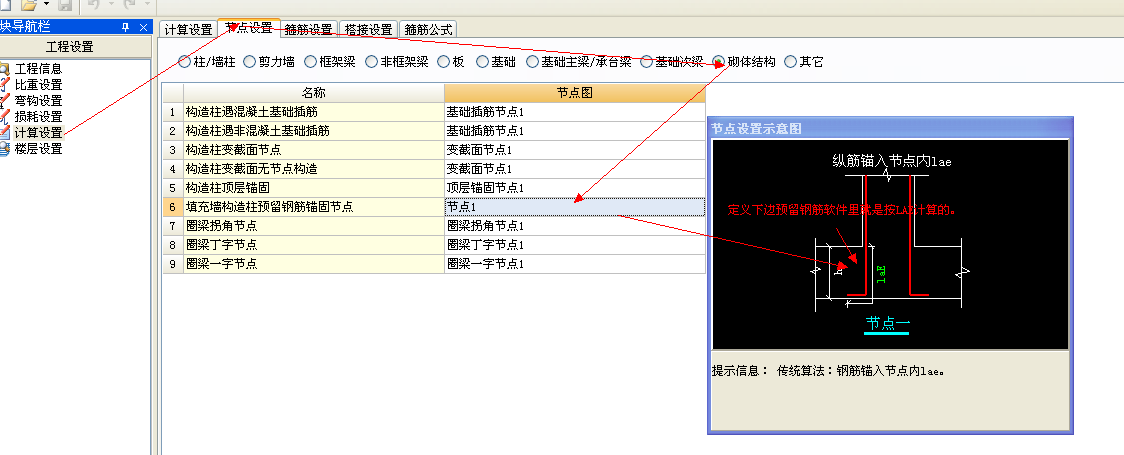
Task: Select row 构造柱遇混凝土基础插筋
Action: pos(314,112)
